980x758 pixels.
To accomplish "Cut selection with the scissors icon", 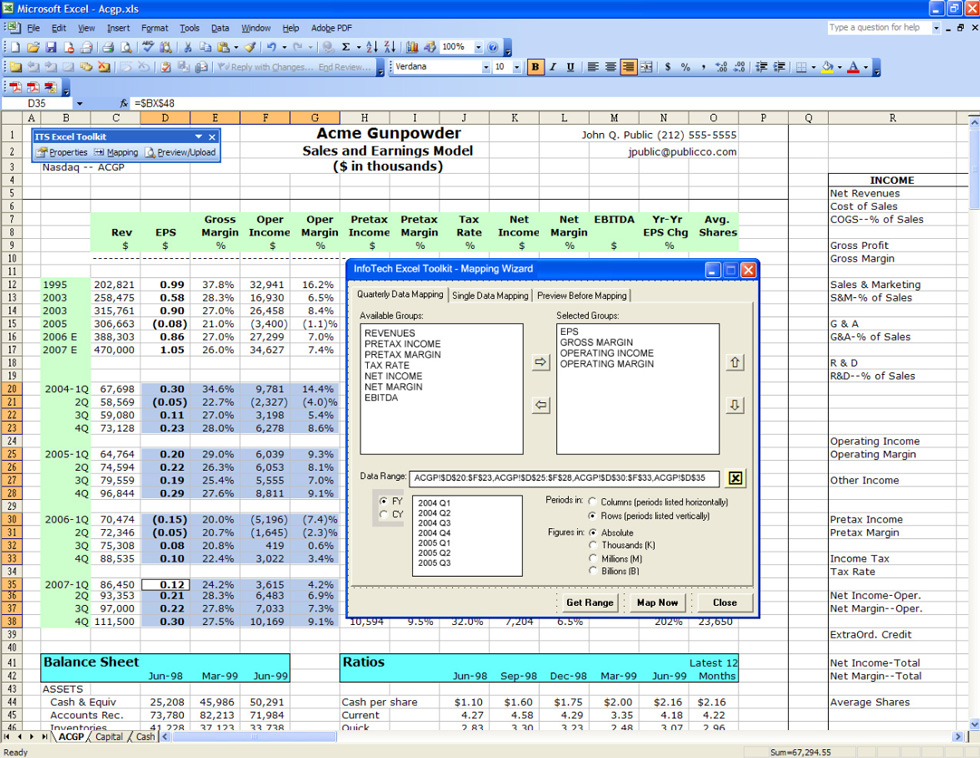I will (188, 47).
